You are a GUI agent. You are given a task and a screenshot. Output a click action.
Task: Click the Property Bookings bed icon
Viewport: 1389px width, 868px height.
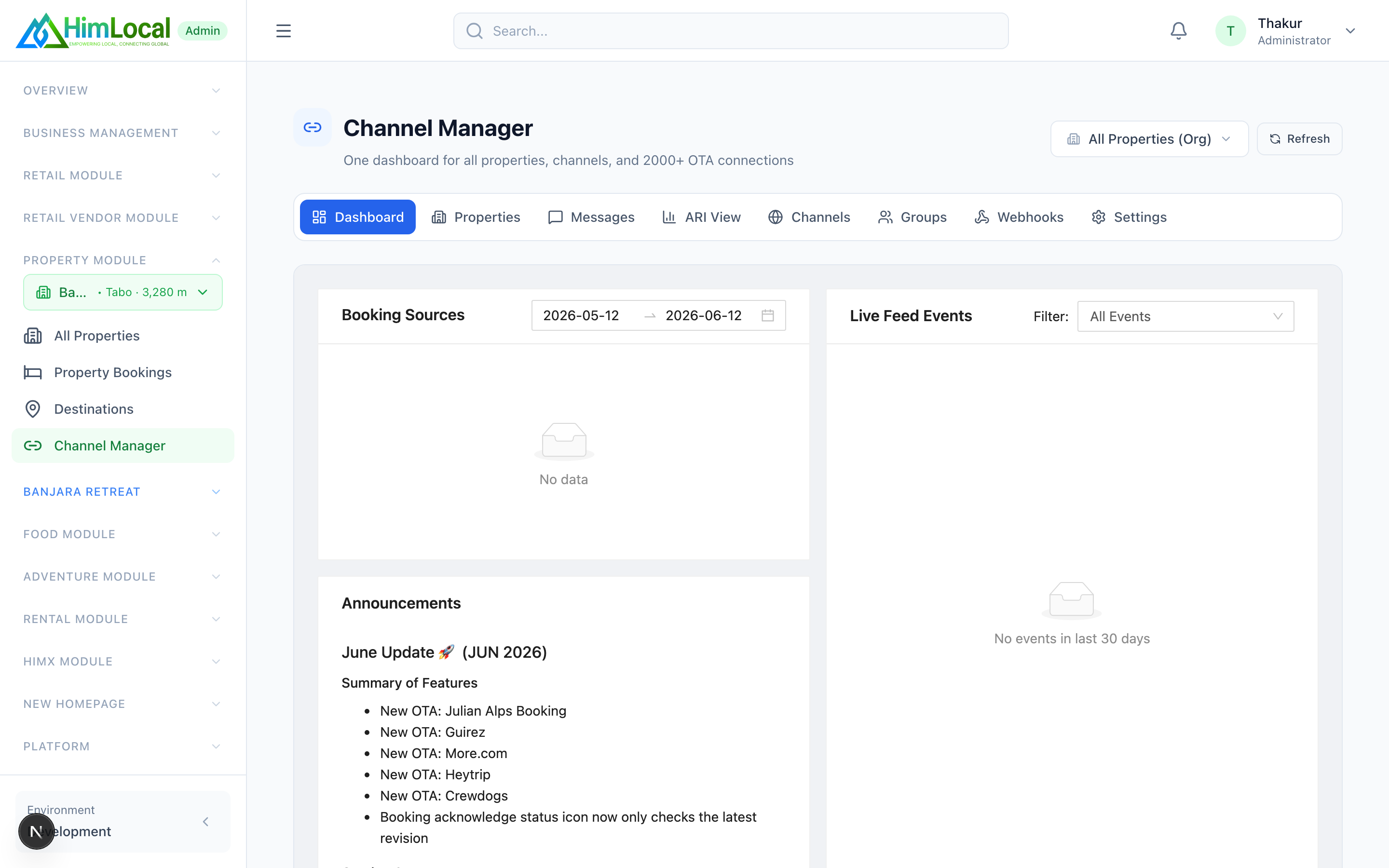pyautogui.click(x=33, y=373)
